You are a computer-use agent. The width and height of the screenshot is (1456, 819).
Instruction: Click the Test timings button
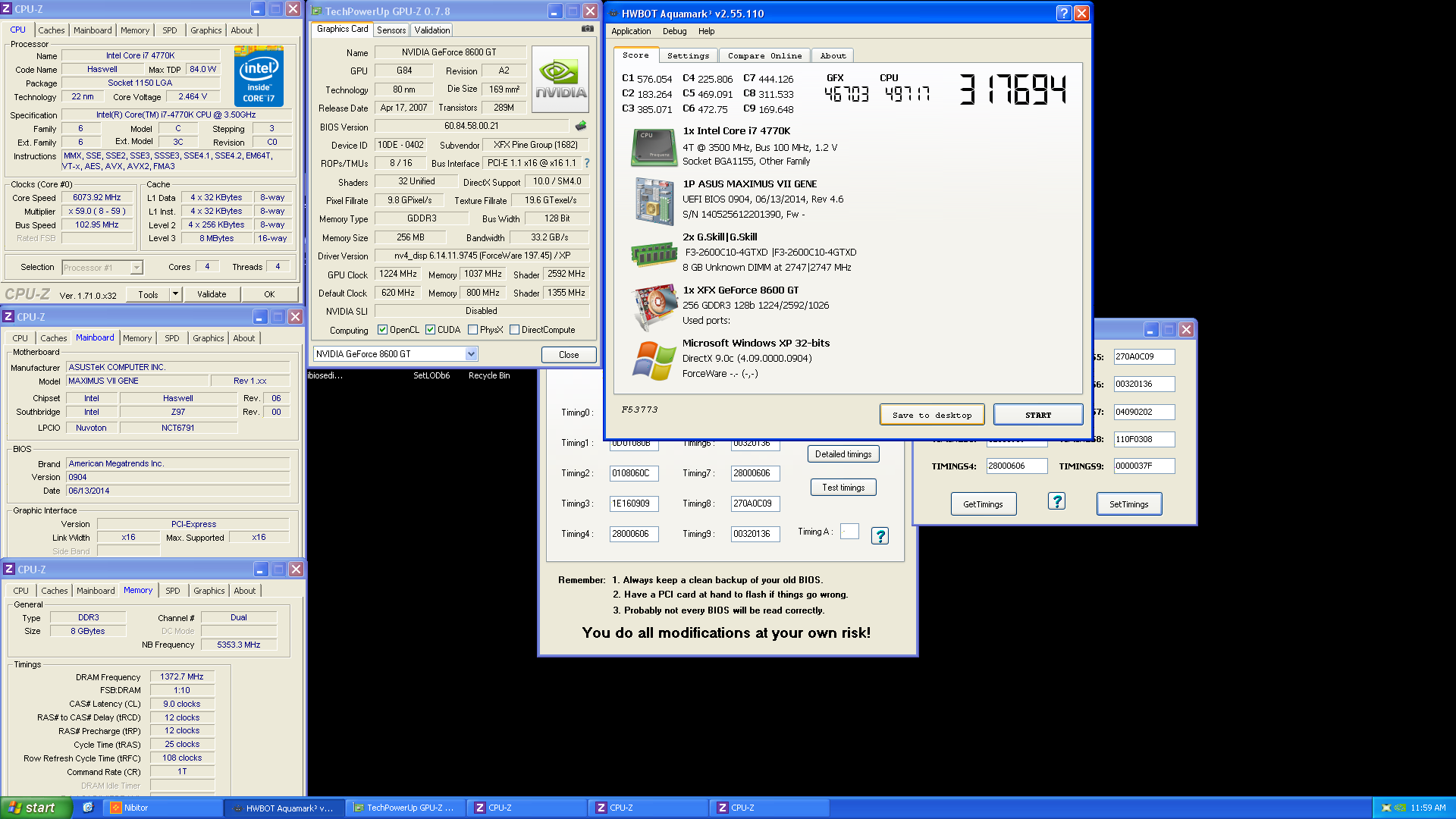click(x=843, y=488)
